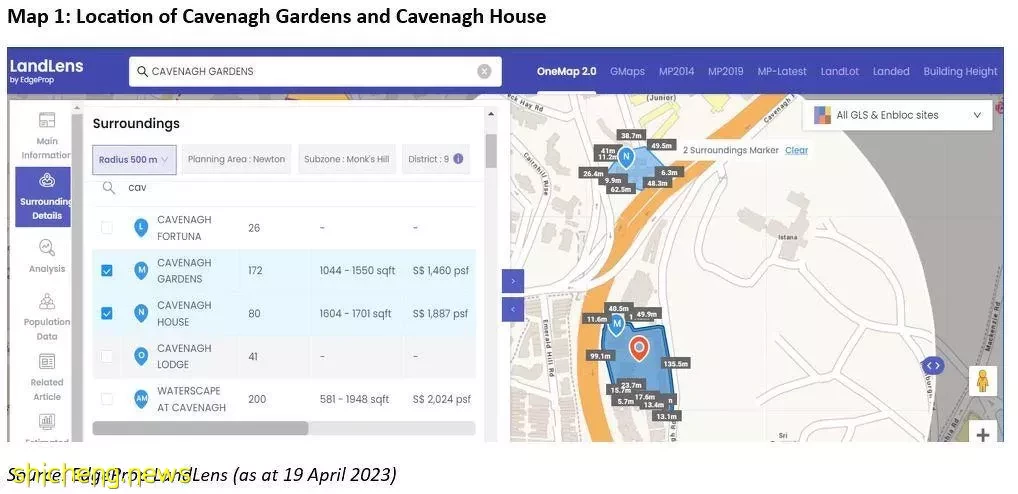Switch to the MP2019 tab
This screenshot has width=1018, height=494.
click(x=726, y=71)
